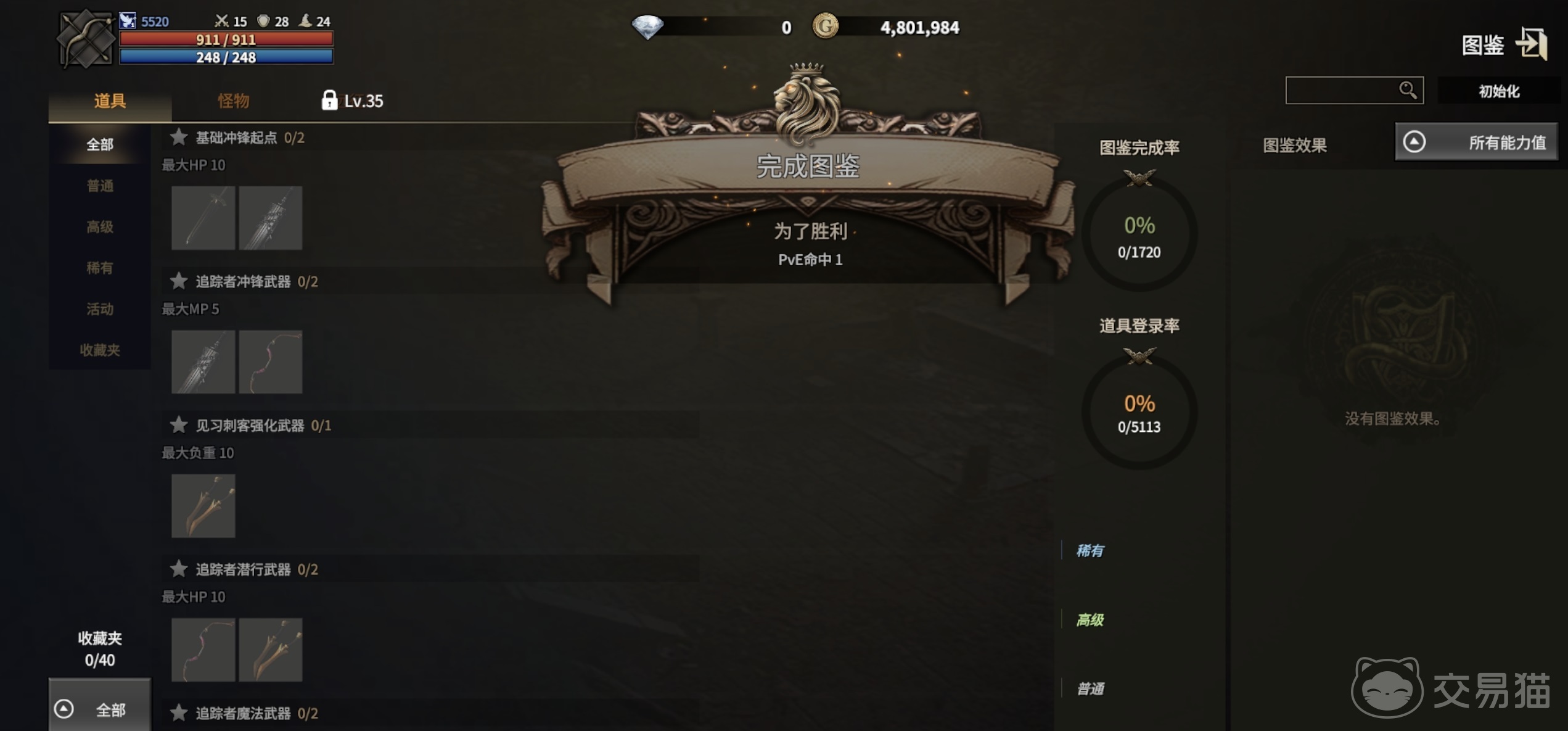Select the claw weapon under 见习刺客强化武器
Viewport: 1568px width, 731px height.
click(203, 506)
